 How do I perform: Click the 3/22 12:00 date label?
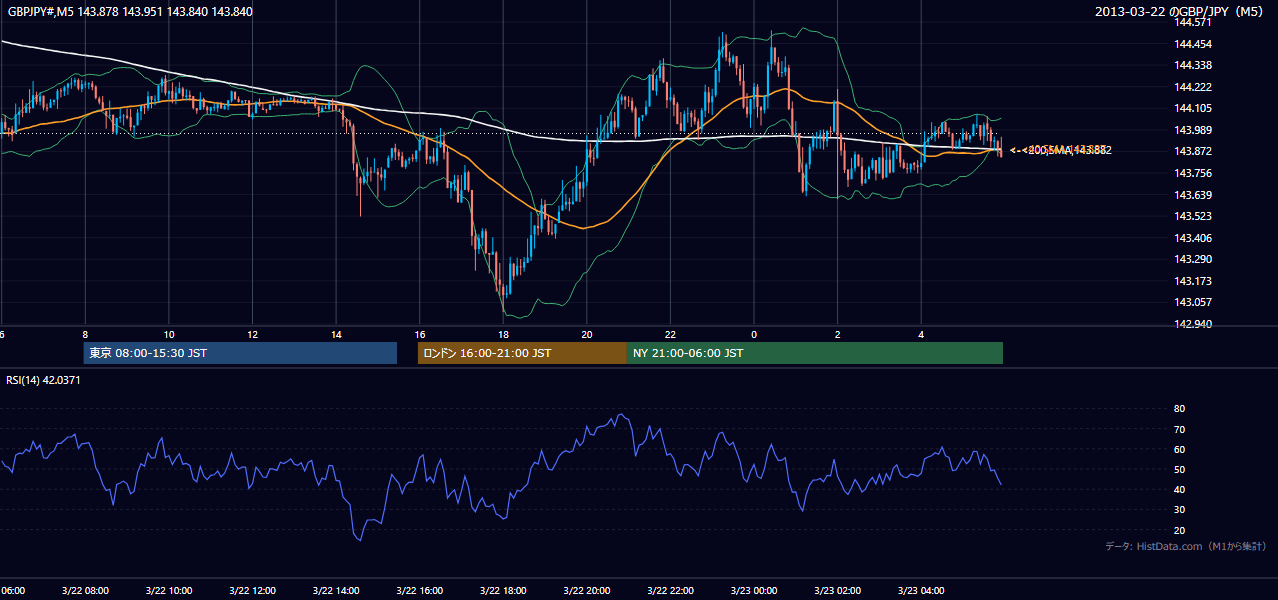tap(252, 591)
